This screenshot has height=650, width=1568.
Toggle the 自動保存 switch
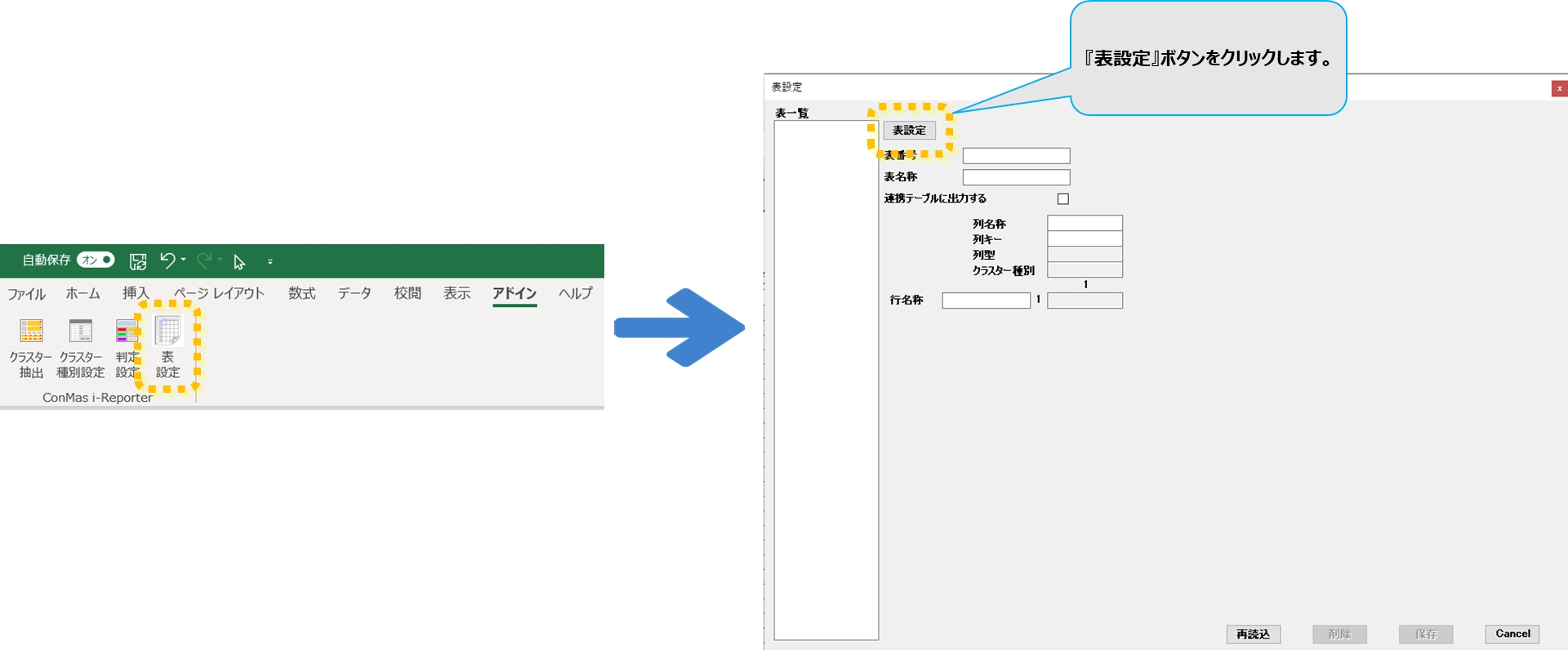(96, 260)
